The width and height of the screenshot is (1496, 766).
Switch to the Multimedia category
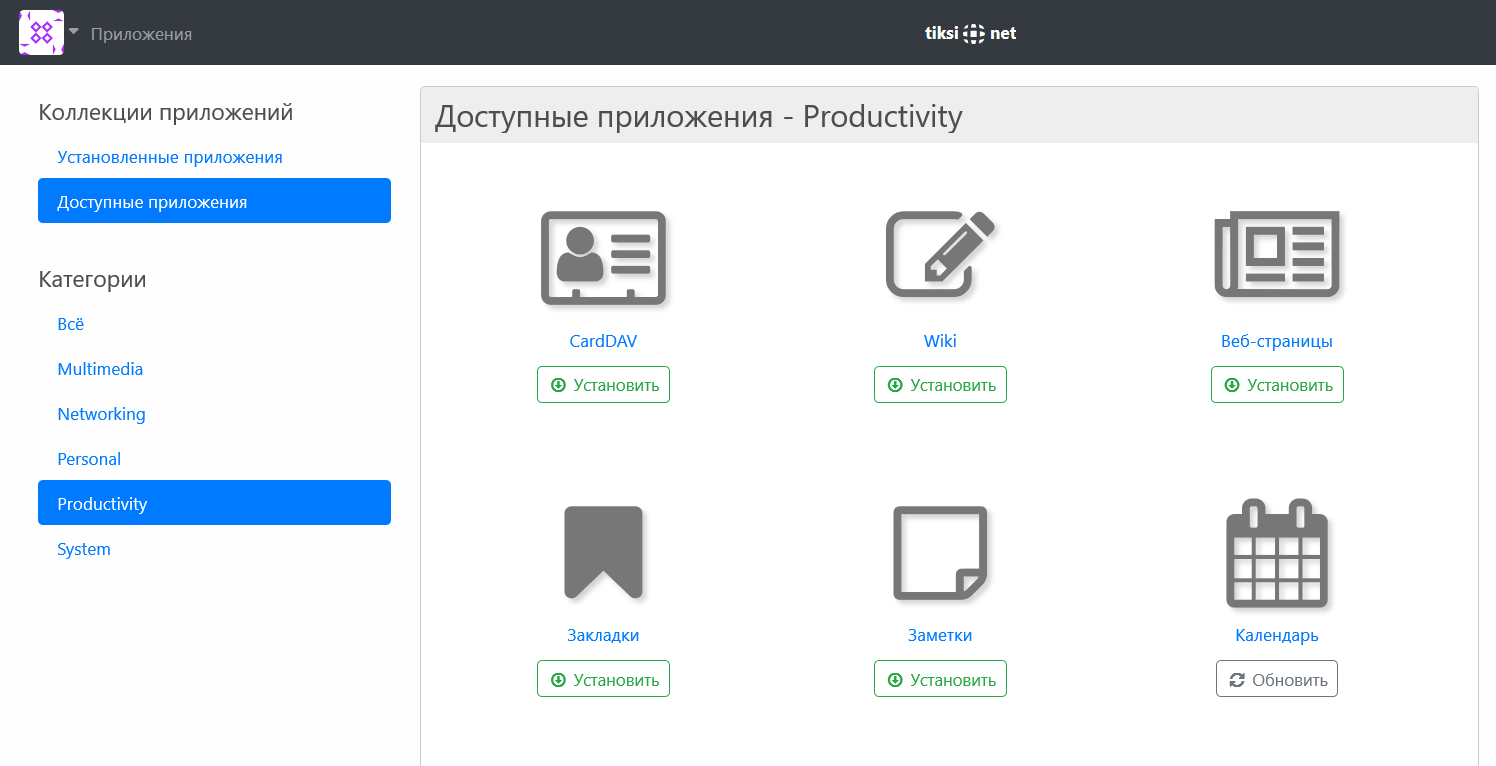pyautogui.click(x=100, y=369)
